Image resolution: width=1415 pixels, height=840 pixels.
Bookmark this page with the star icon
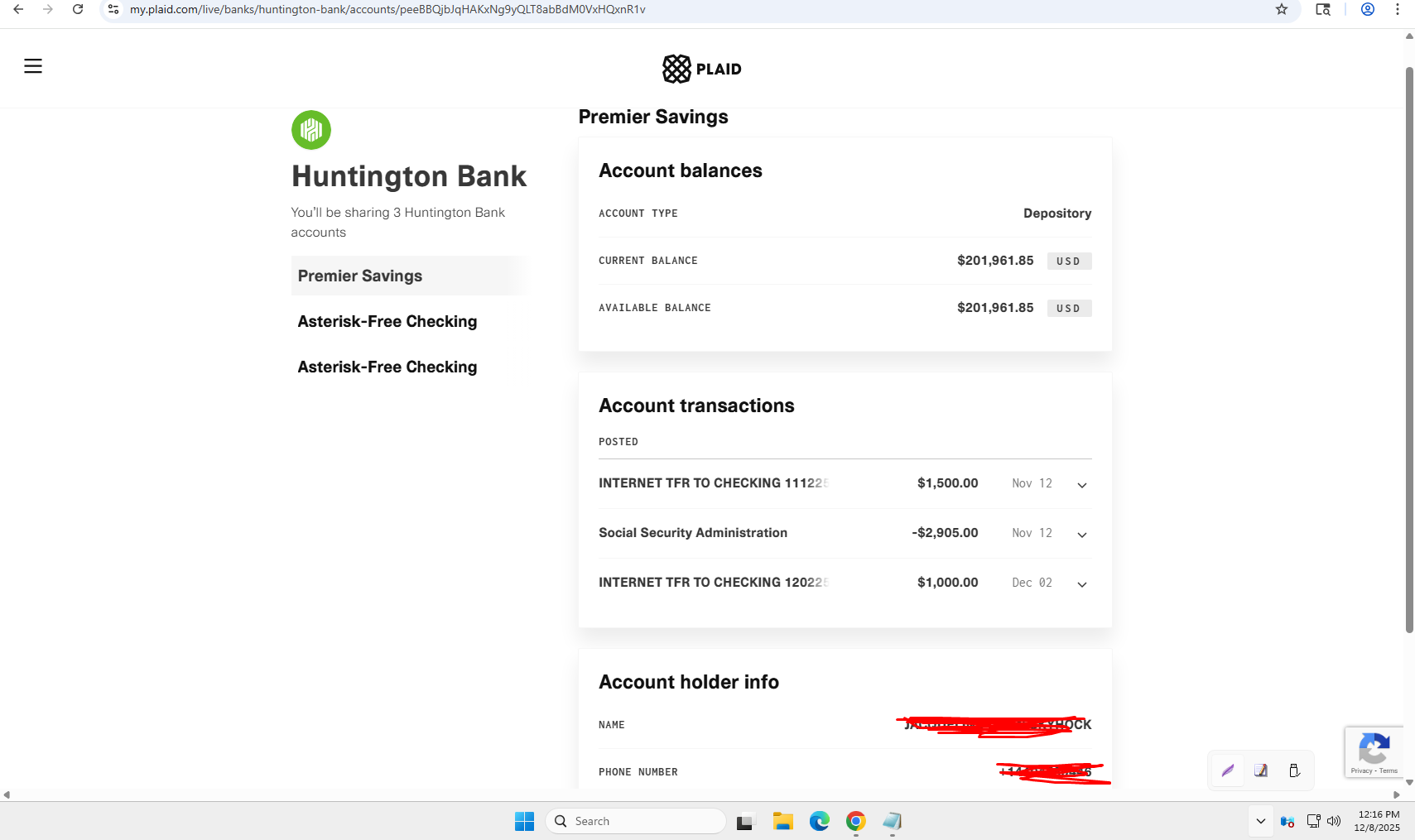click(1281, 9)
